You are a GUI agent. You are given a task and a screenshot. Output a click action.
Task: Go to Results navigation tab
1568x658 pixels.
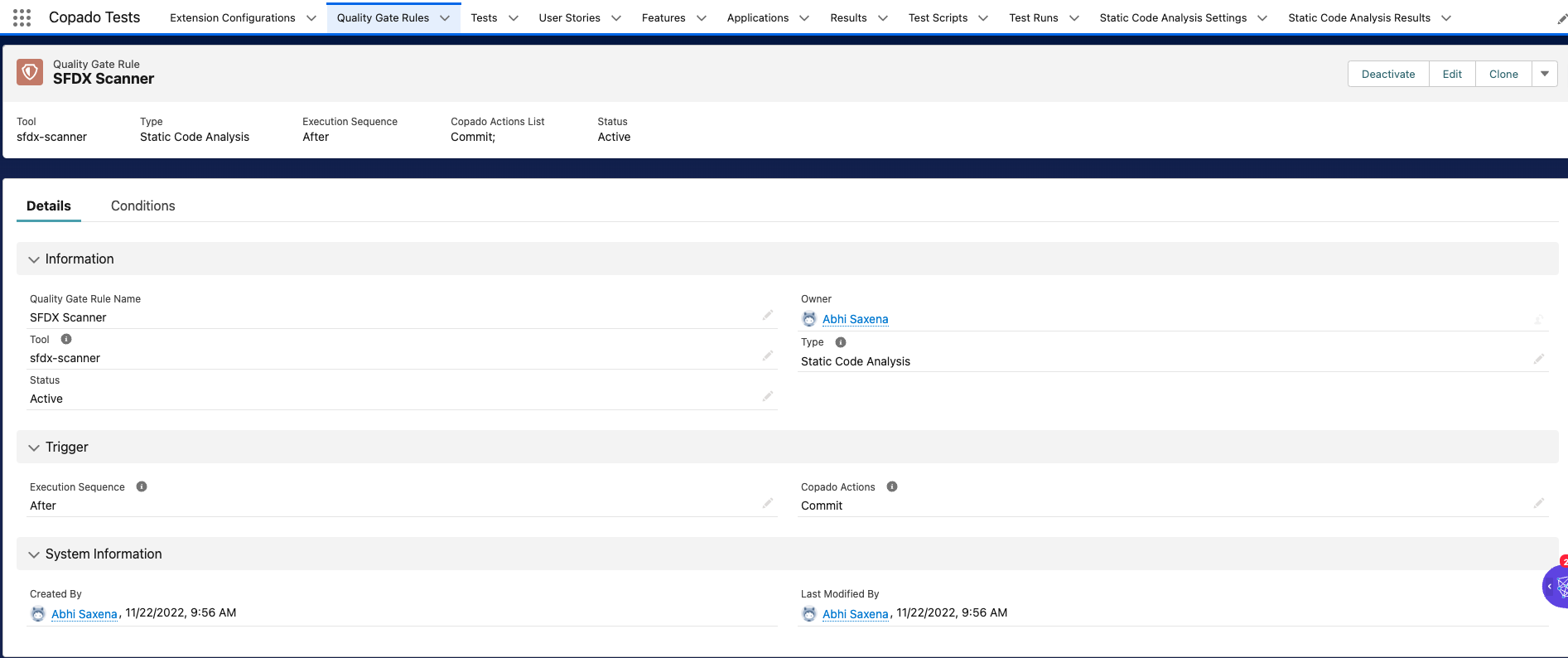point(849,18)
